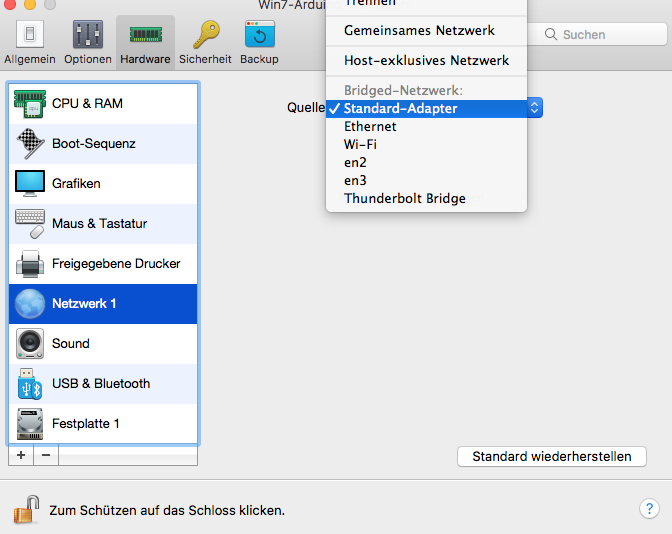Open the Allgemein settings icon
This screenshot has height=534, width=672.
(x=30, y=33)
